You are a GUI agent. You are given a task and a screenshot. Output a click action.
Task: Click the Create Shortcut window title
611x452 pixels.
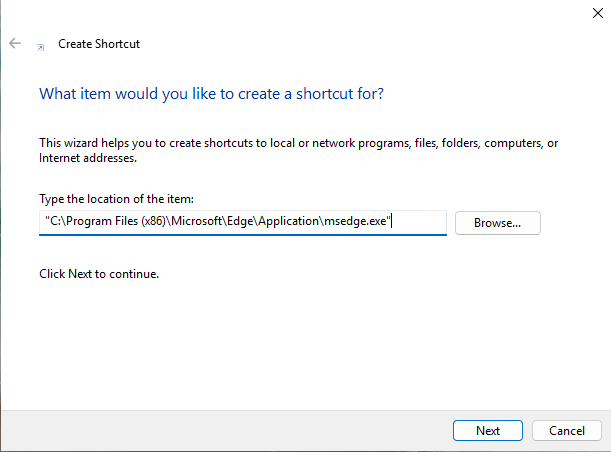99,44
